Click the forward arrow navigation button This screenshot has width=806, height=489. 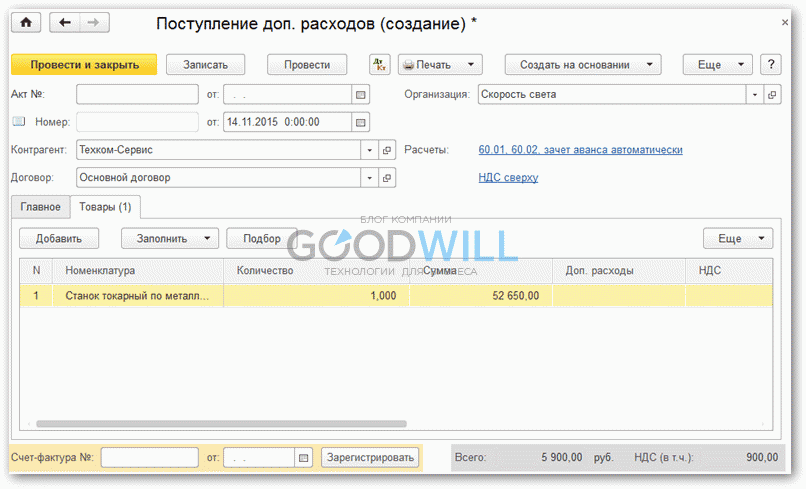93,22
